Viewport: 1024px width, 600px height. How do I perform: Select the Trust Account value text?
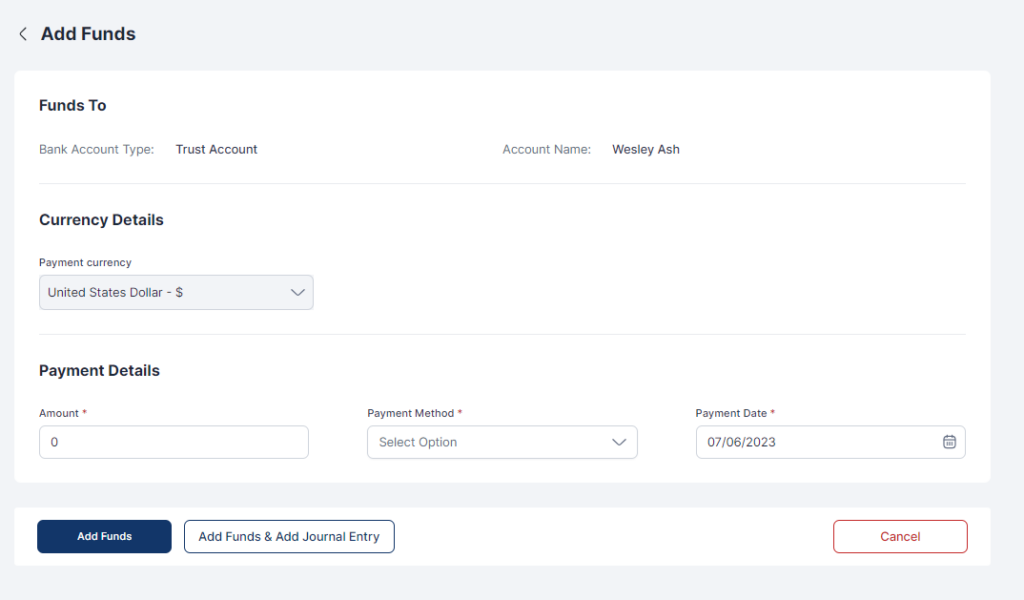click(216, 149)
